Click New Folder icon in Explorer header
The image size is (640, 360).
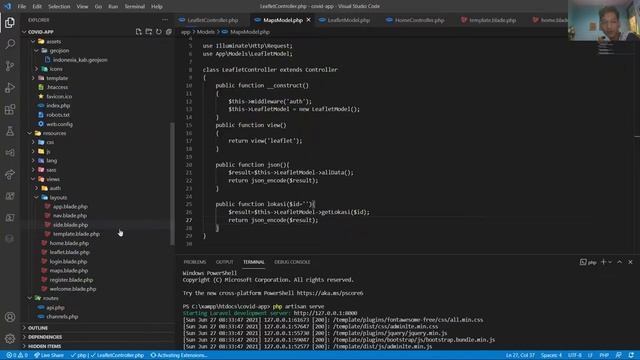[x=149, y=32]
